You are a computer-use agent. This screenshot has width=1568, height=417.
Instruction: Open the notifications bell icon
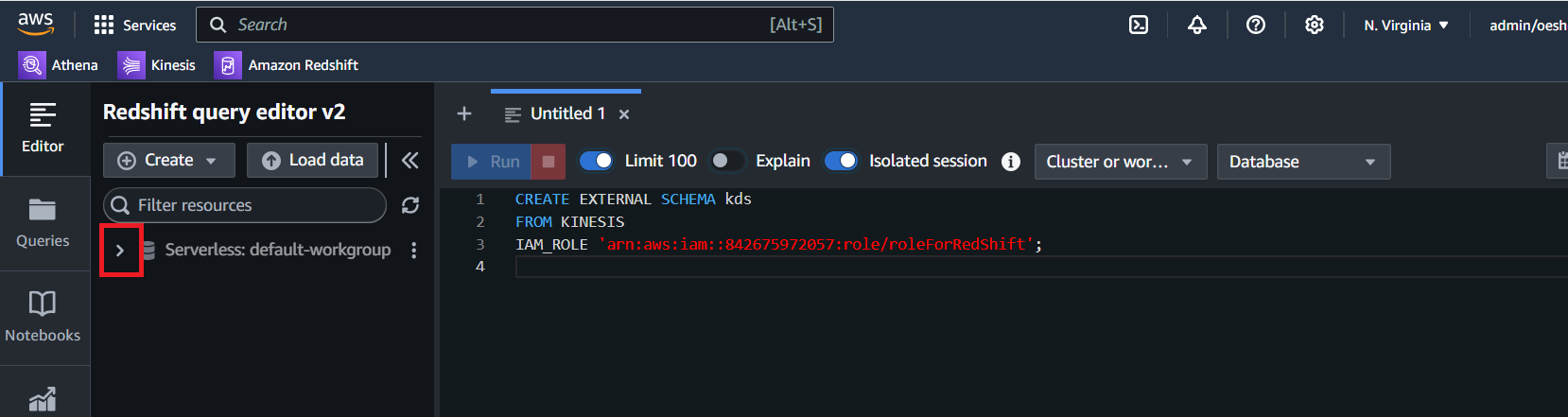pos(1197,25)
